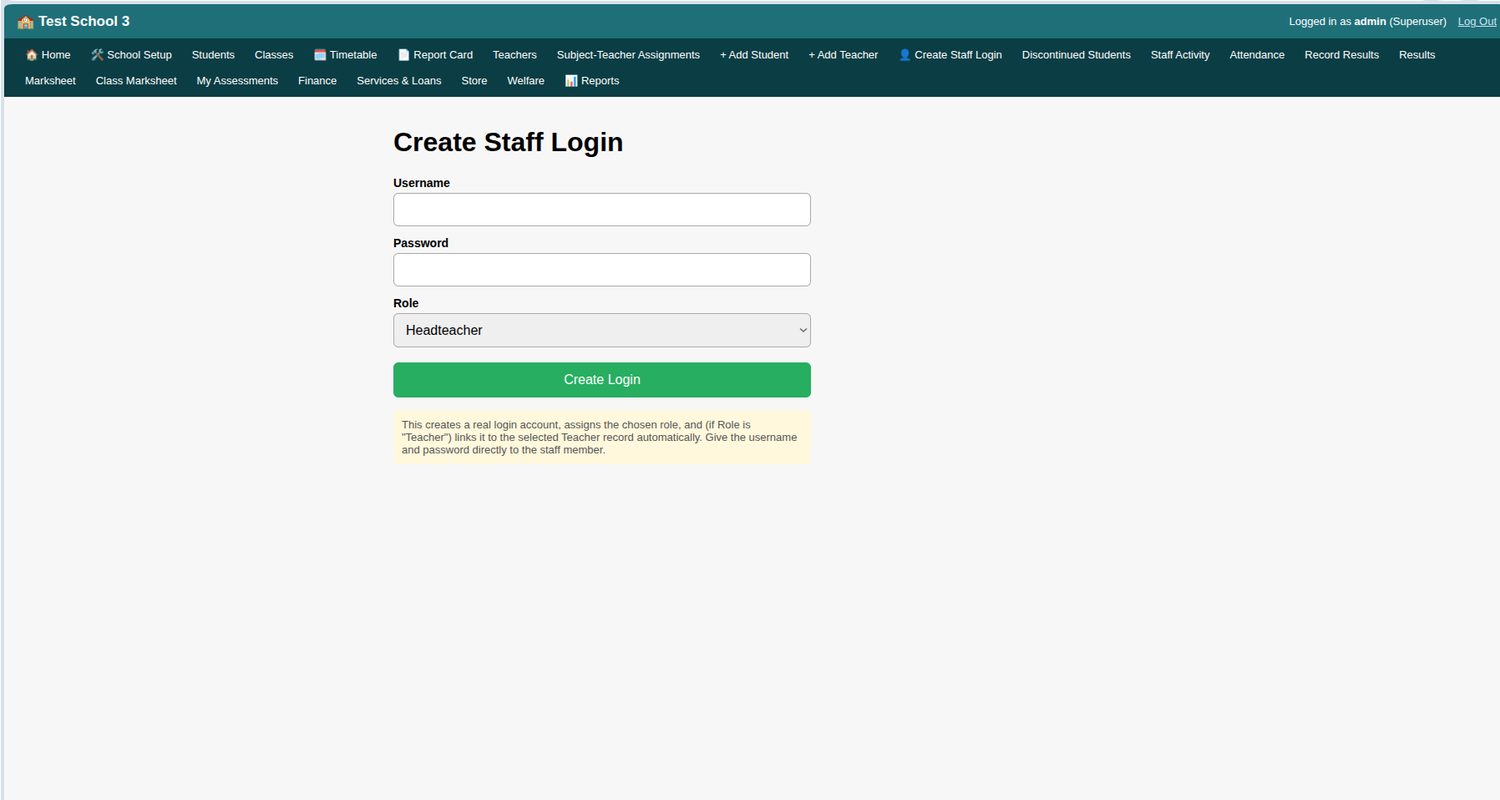The width and height of the screenshot is (1500, 800).
Task: Click the Role field label
Action: tap(406, 303)
